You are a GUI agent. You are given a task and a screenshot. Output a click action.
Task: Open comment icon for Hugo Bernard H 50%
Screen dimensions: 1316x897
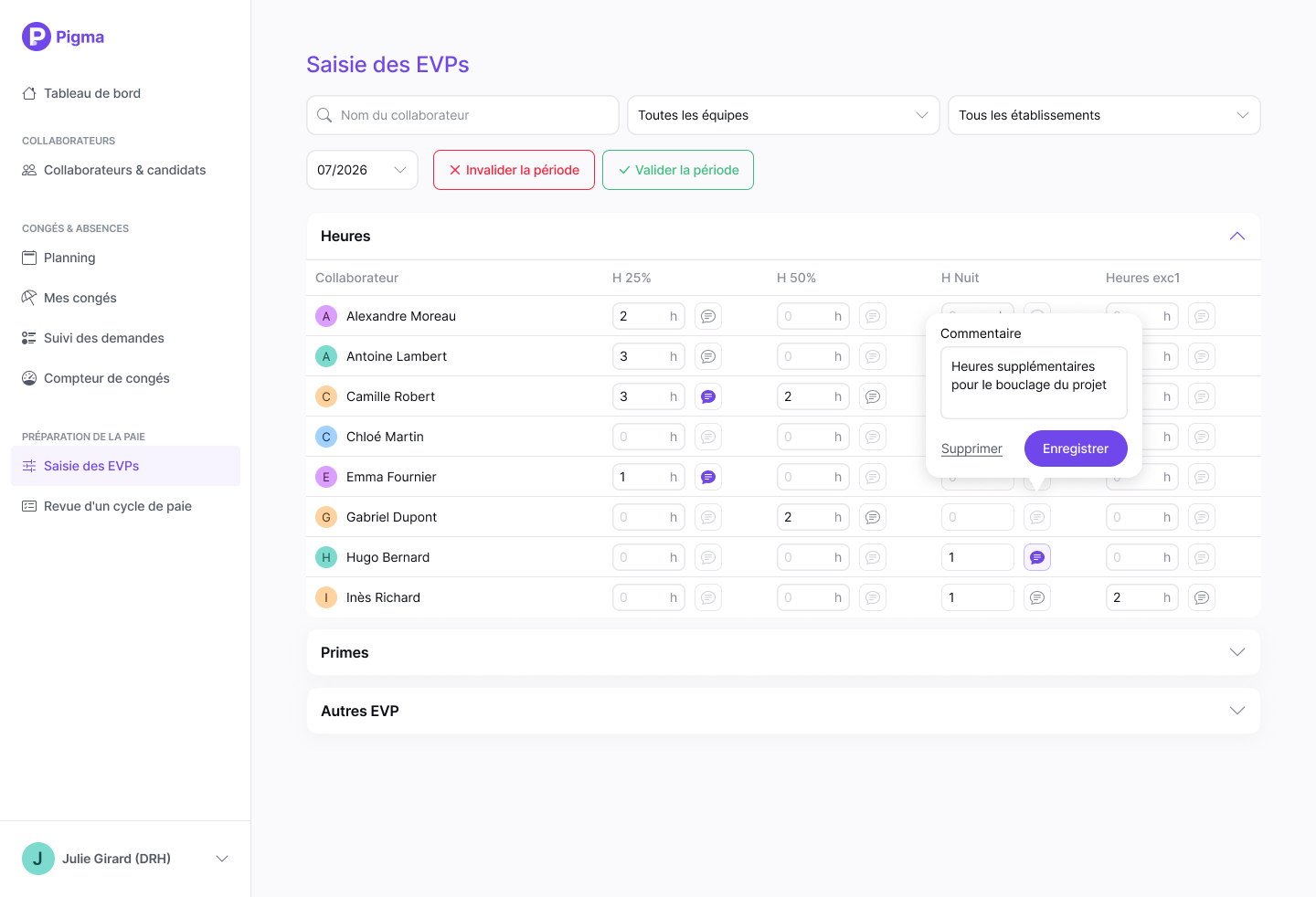tap(873, 557)
